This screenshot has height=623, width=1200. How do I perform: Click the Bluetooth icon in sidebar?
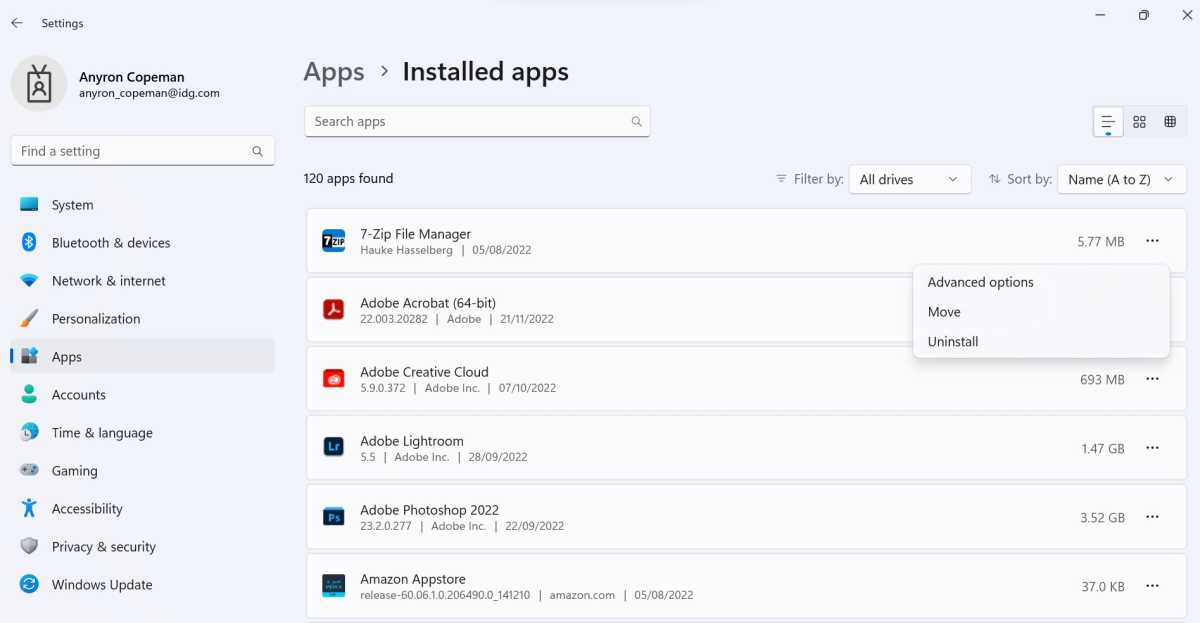point(30,243)
